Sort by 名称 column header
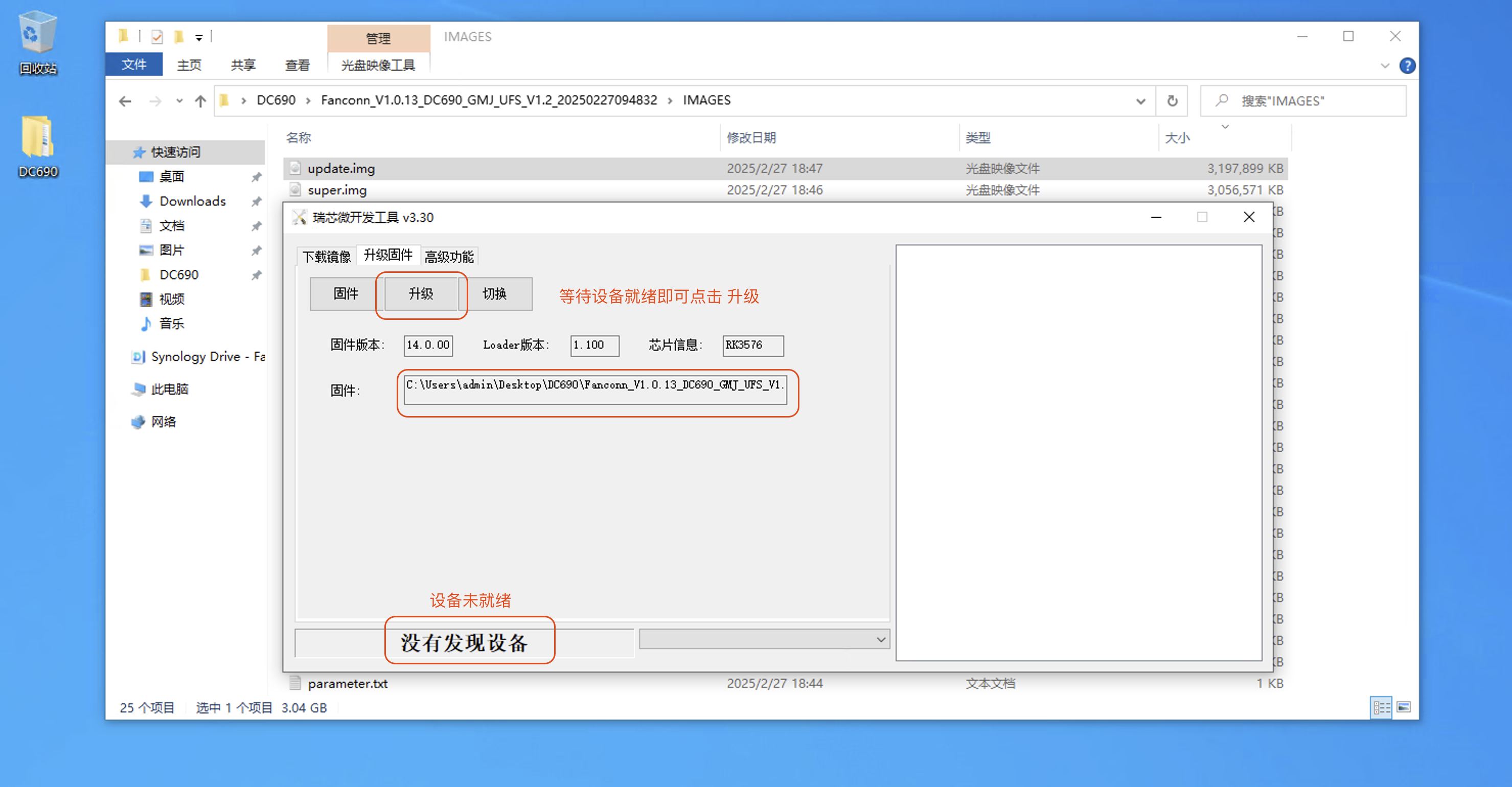The image size is (1512, 787). [x=298, y=138]
